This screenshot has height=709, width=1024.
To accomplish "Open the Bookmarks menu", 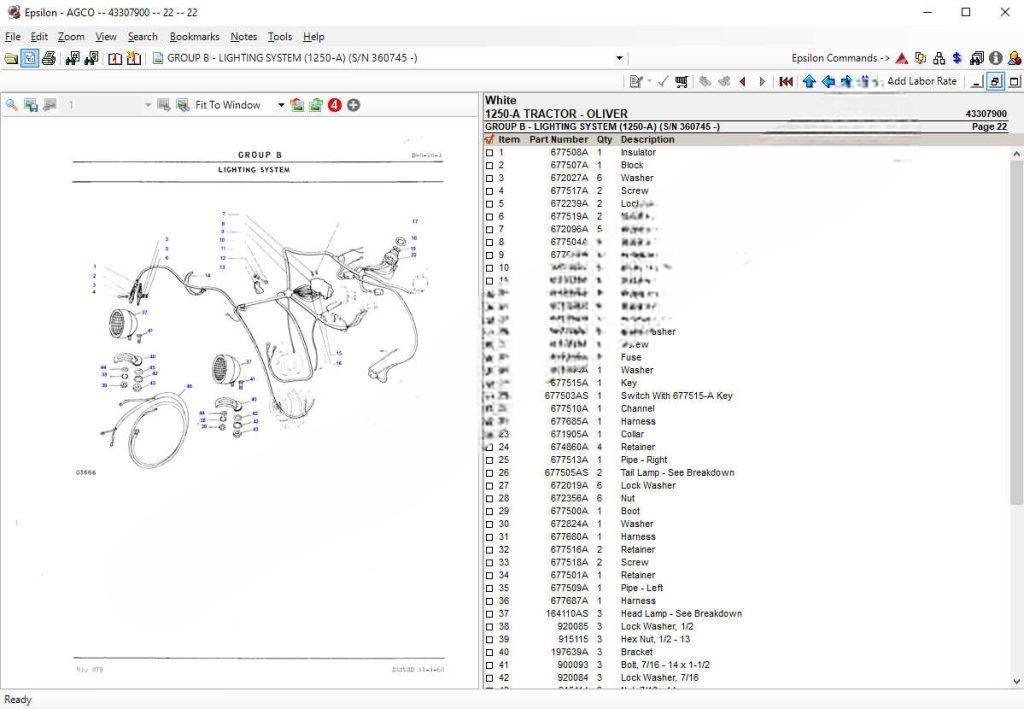I will pos(194,37).
